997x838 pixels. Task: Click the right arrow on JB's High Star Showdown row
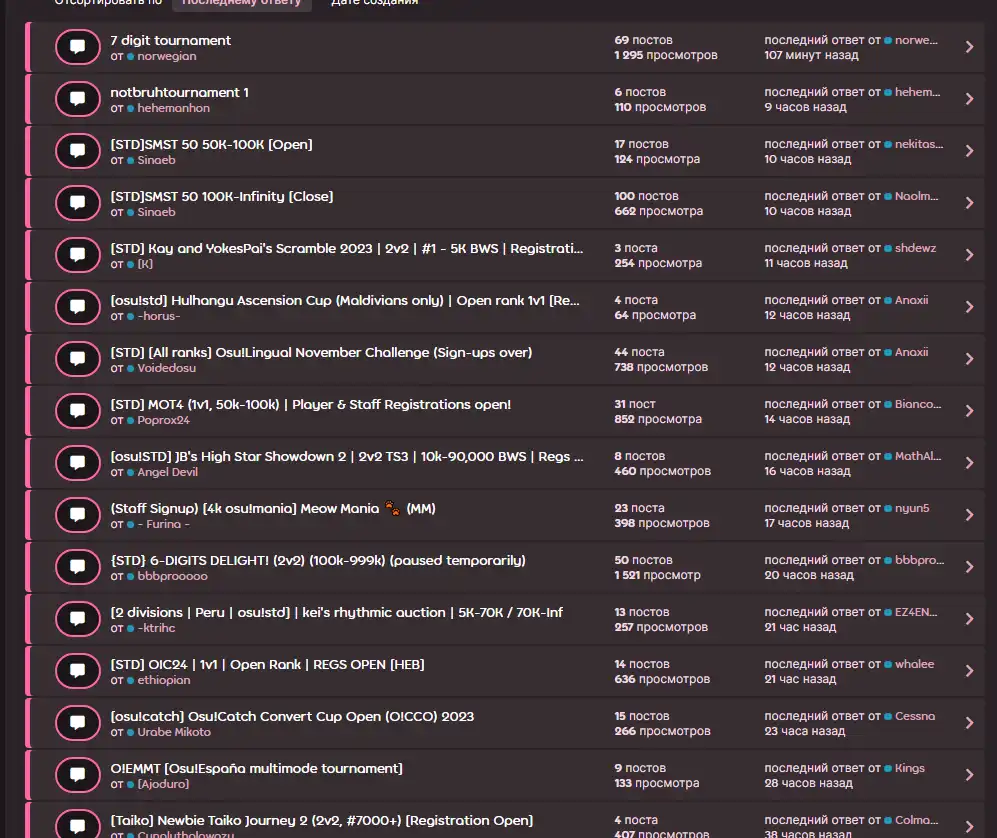[970, 464]
